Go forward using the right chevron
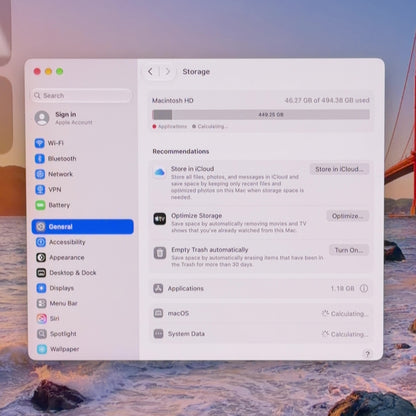Viewport: 416px width, 416px height. (x=167, y=71)
